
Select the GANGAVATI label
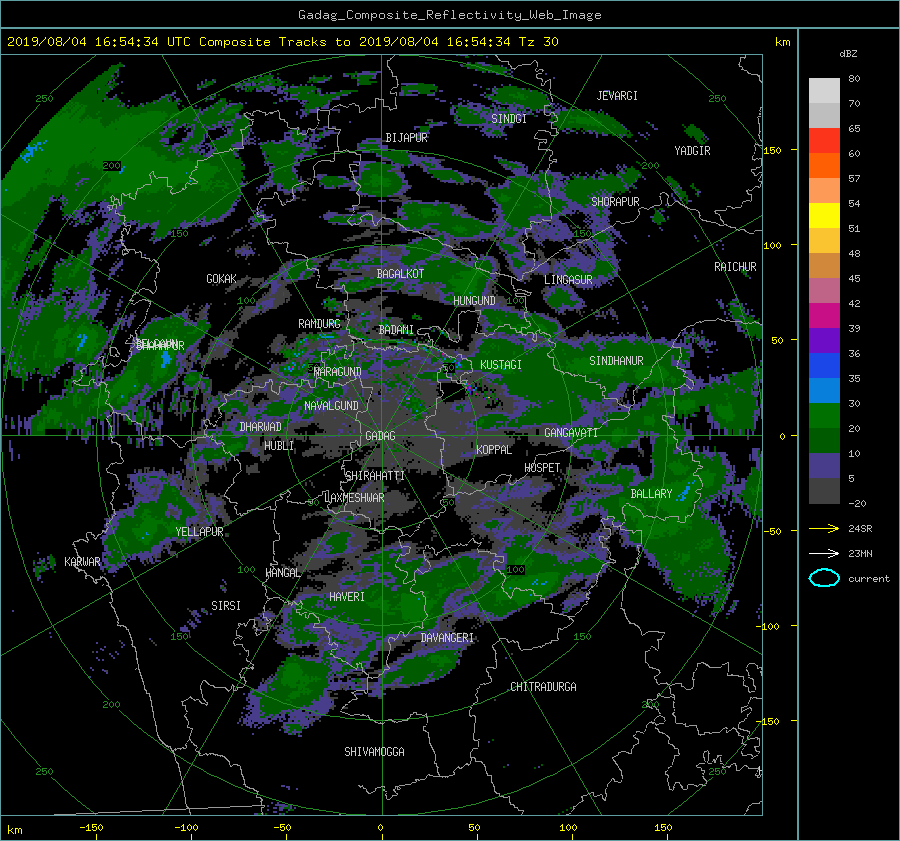click(x=571, y=433)
